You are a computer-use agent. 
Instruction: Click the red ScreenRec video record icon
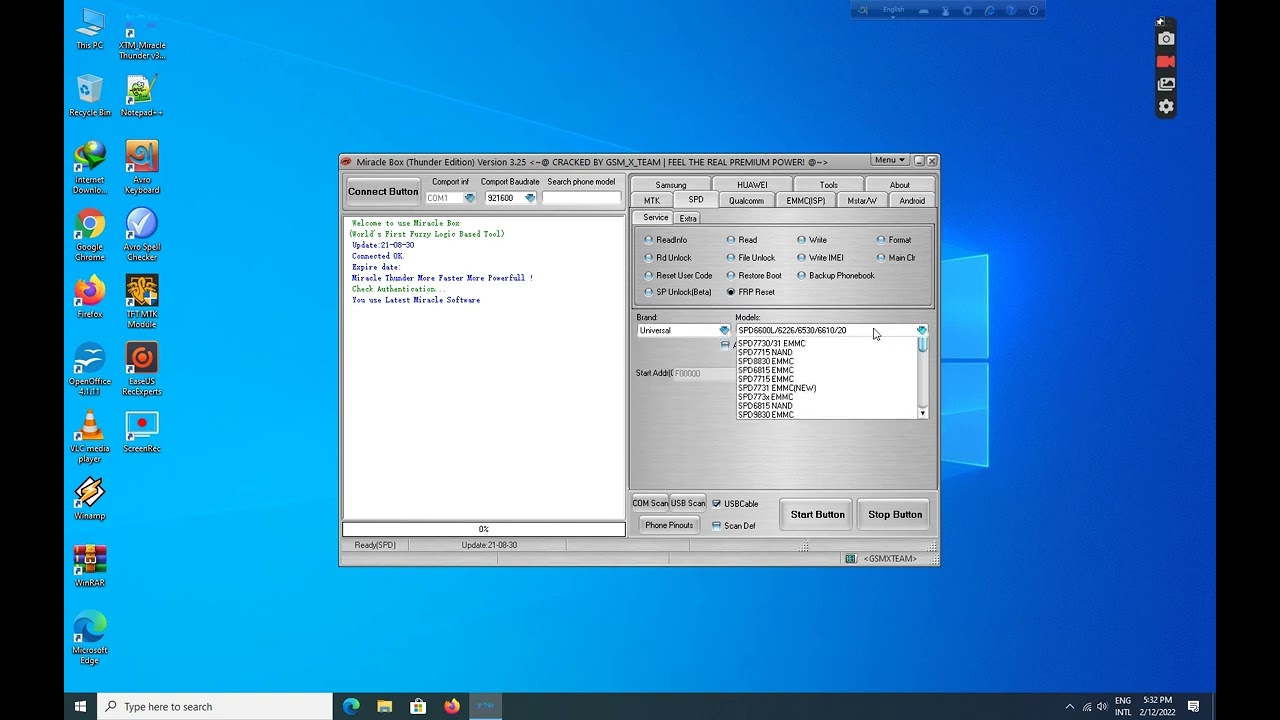click(x=1166, y=61)
